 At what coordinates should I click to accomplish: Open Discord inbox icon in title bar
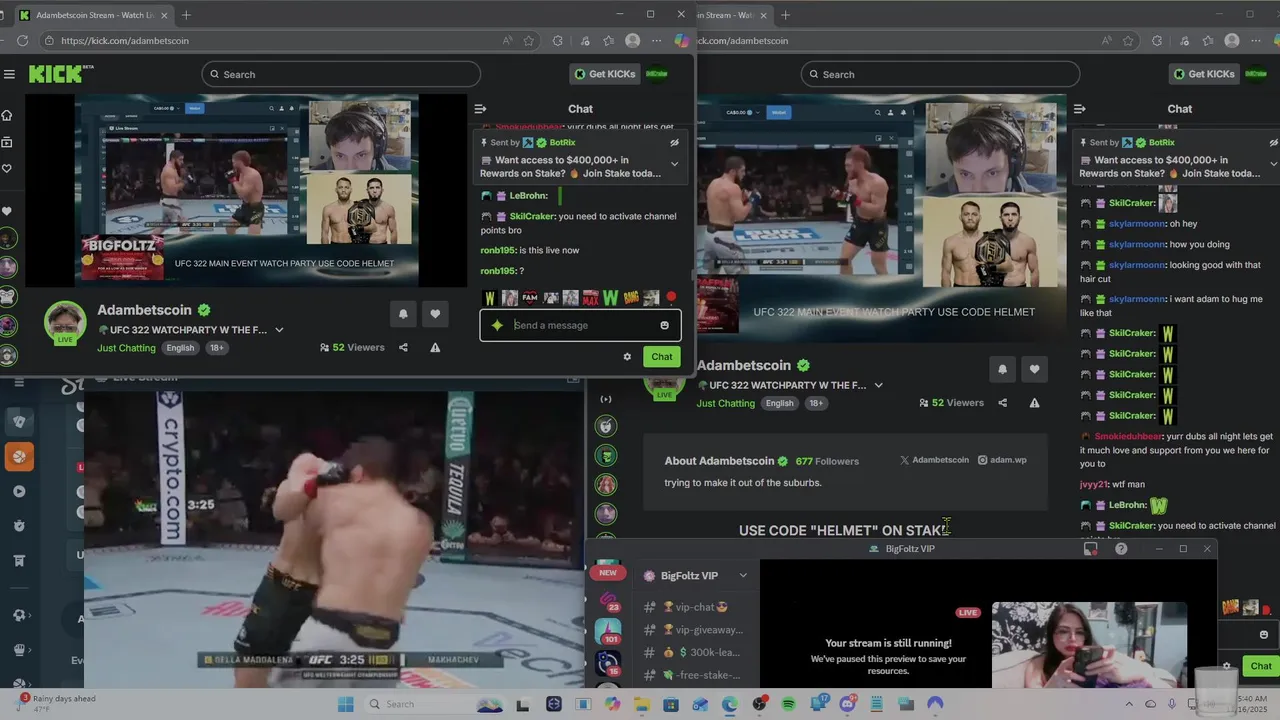tap(1091, 549)
